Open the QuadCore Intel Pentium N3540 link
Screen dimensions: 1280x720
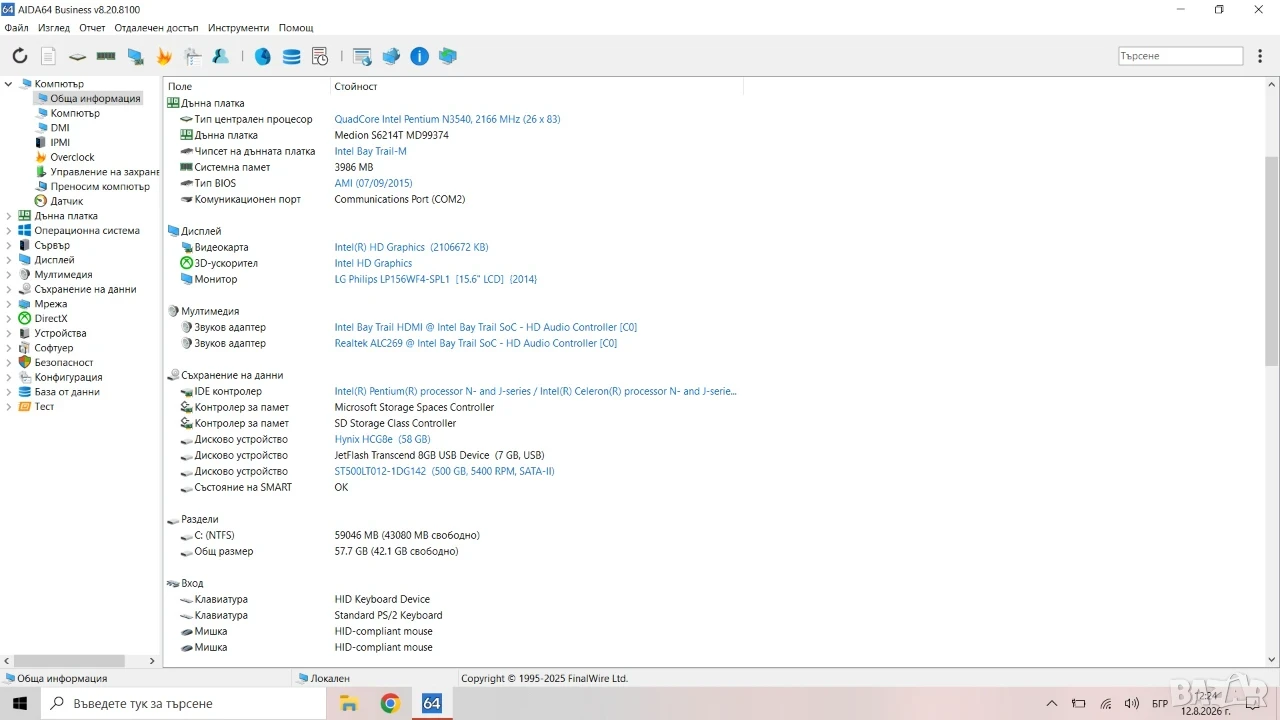coord(447,119)
